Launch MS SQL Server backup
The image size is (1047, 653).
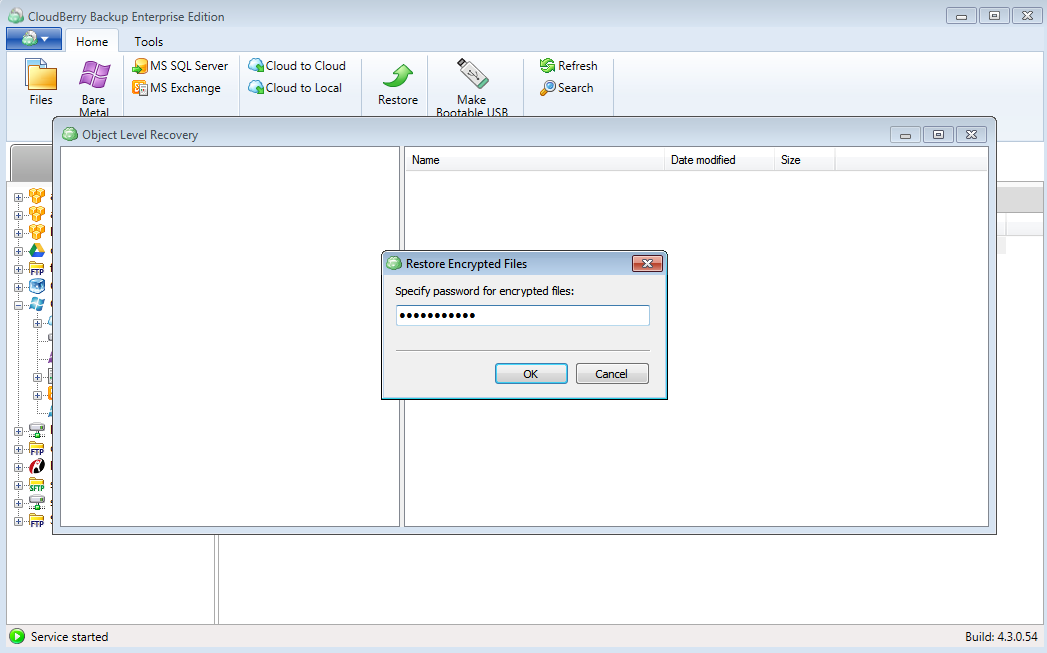pyautogui.click(x=180, y=65)
